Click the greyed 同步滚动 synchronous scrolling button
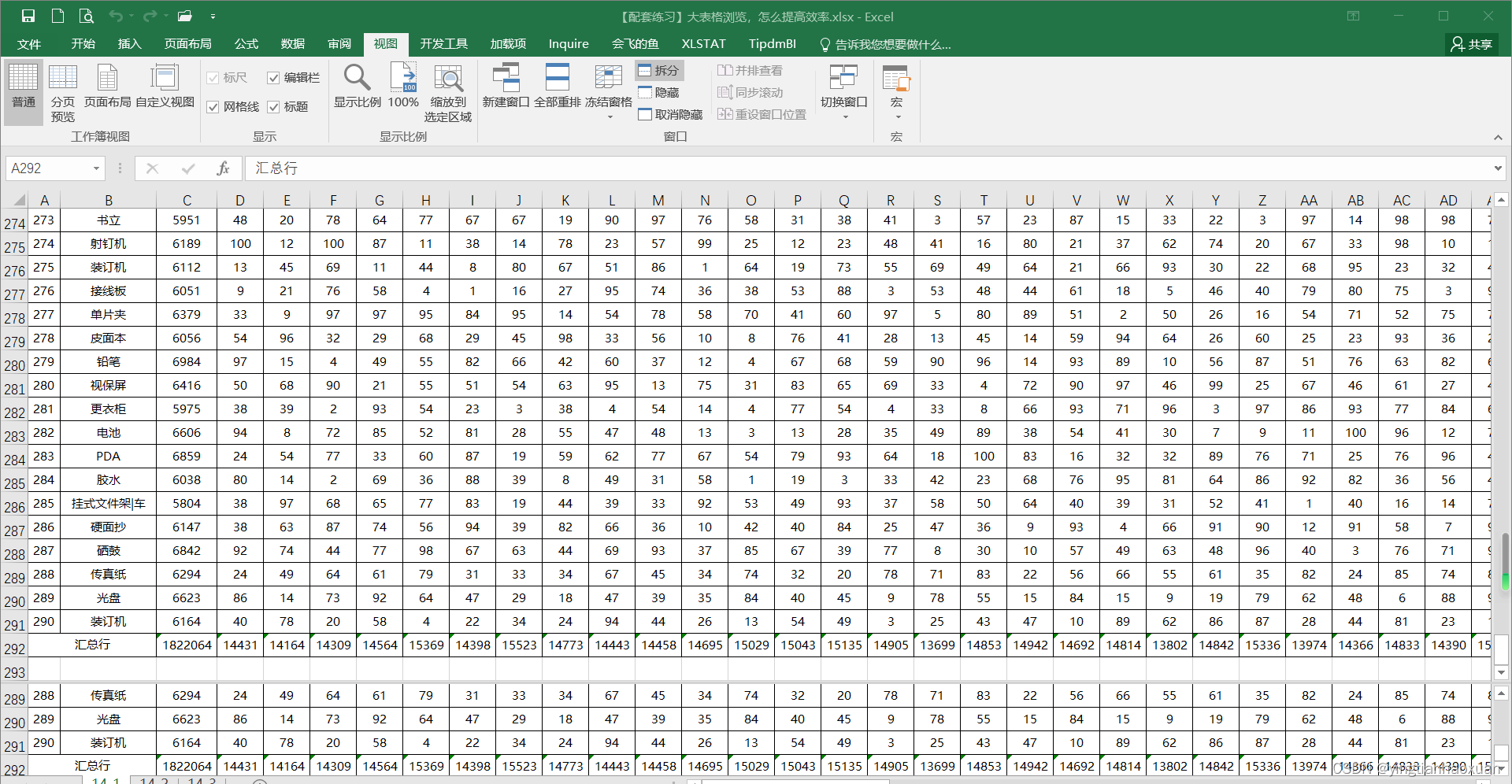The width and height of the screenshot is (1512, 784). pyautogui.click(x=750, y=92)
